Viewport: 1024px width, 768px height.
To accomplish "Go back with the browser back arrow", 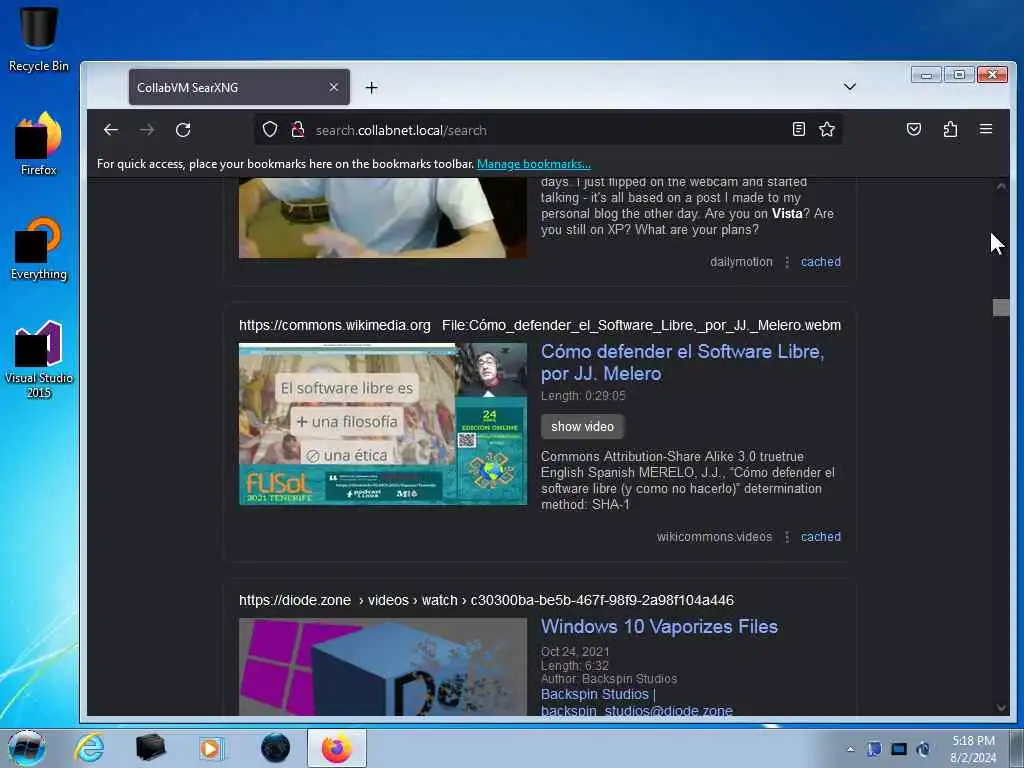I will [111, 130].
